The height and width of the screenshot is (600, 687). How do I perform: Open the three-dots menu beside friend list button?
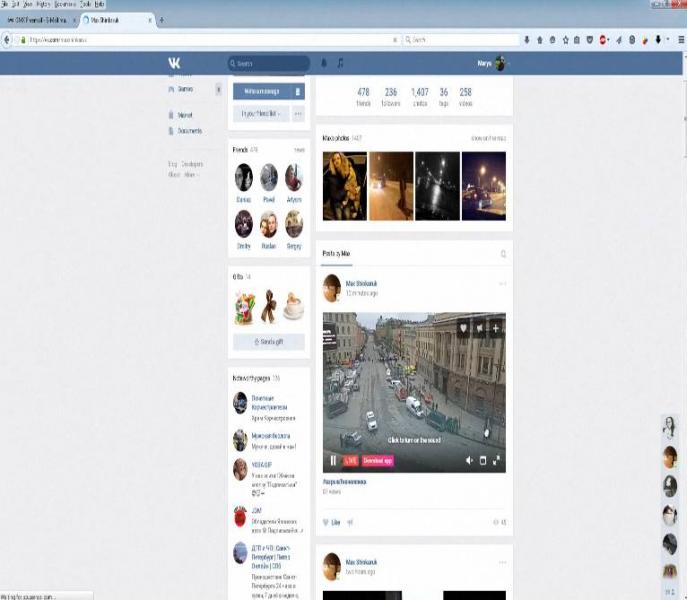point(298,114)
